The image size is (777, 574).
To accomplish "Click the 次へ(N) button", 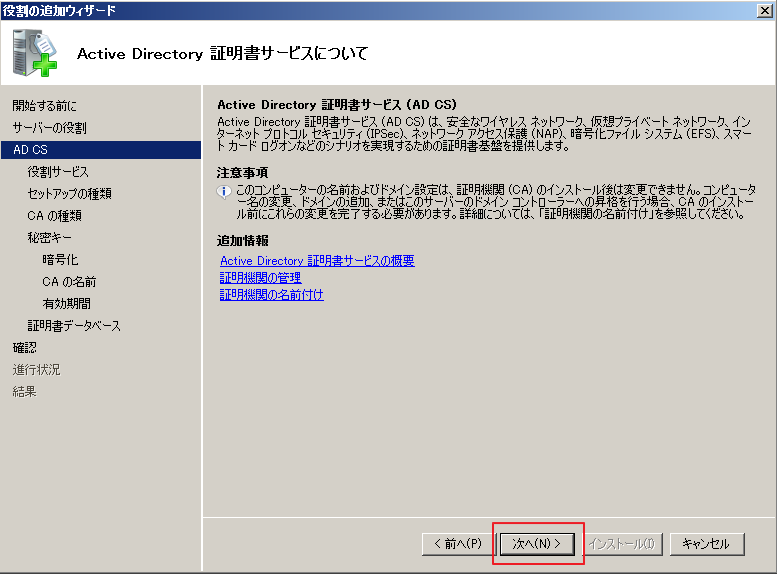I will [537, 544].
